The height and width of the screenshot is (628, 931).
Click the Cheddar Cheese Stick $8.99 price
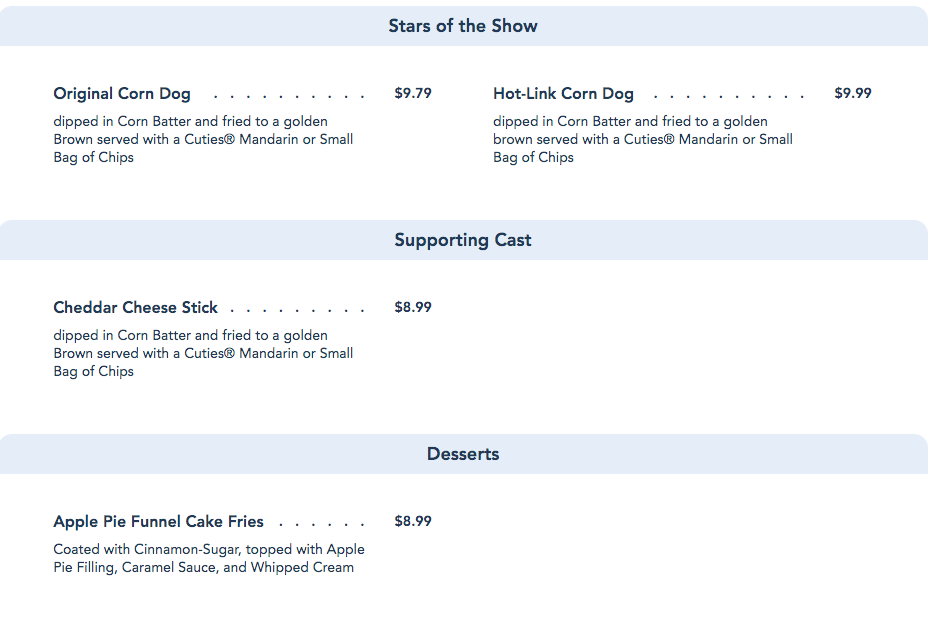click(x=413, y=307)
